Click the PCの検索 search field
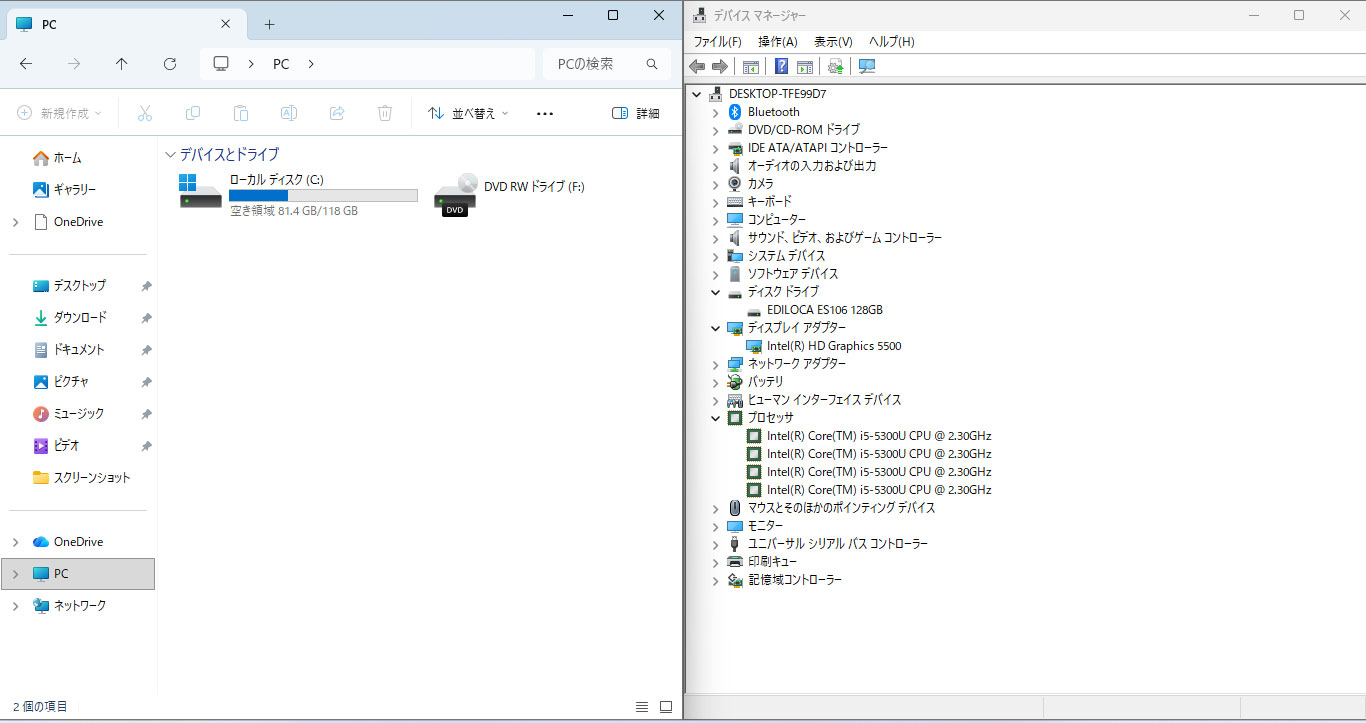This screenshot has height=723, width=1366. [x=597, y=64]
